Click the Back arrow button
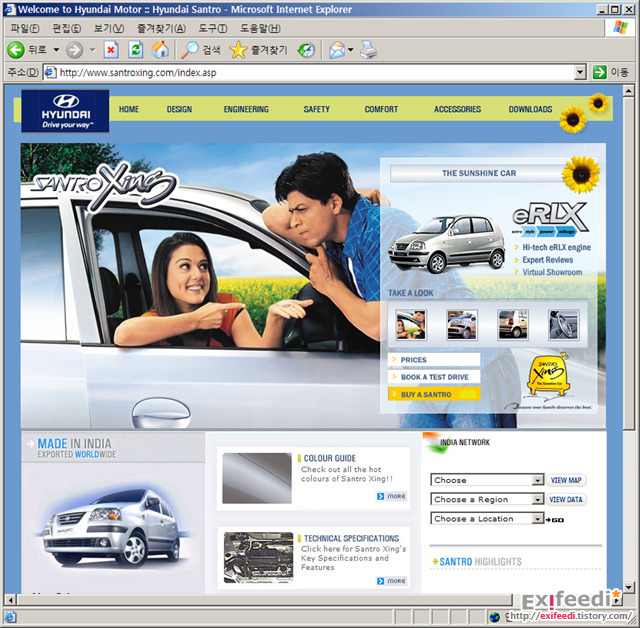 pyautogui.click(x=16, y=50)
